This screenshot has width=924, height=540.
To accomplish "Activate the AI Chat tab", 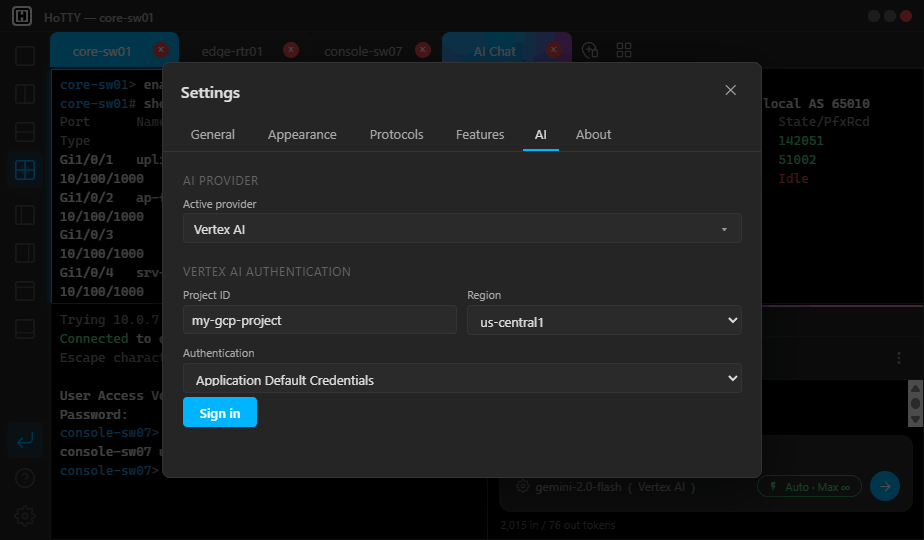I will pyautogui.click(x=494, y=51).
